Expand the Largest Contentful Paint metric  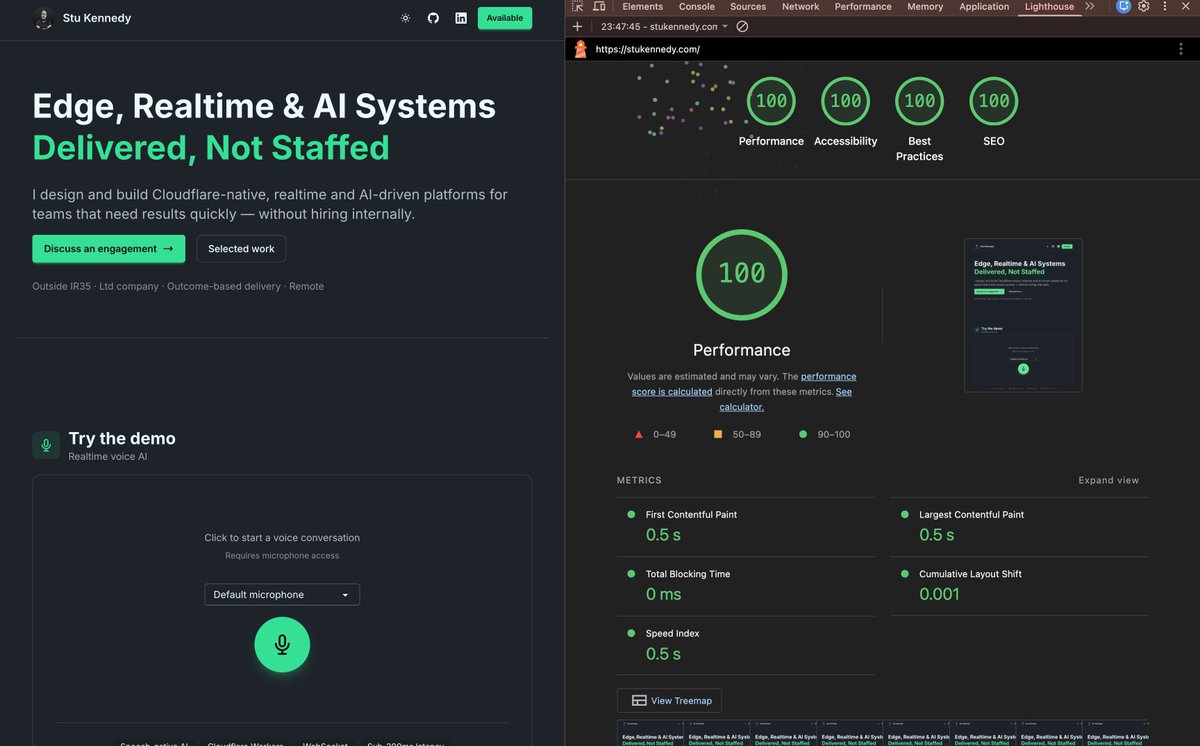1019,527
